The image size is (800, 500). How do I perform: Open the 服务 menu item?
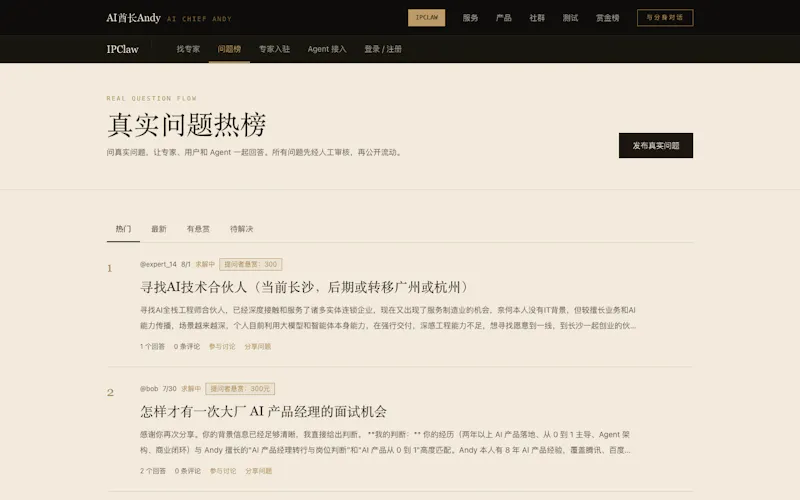470,18
